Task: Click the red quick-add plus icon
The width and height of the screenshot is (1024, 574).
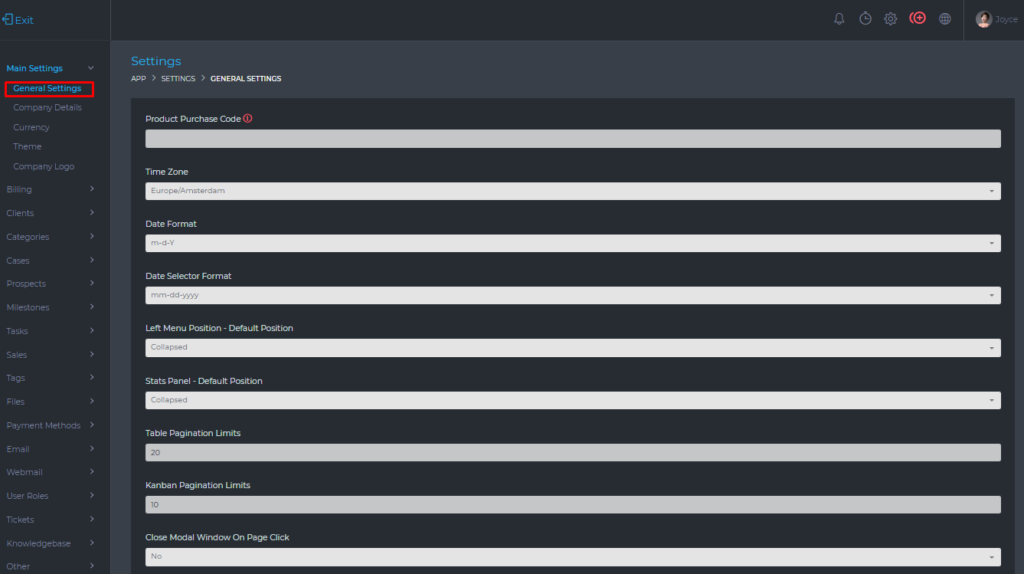Action: tap(917, 19)
